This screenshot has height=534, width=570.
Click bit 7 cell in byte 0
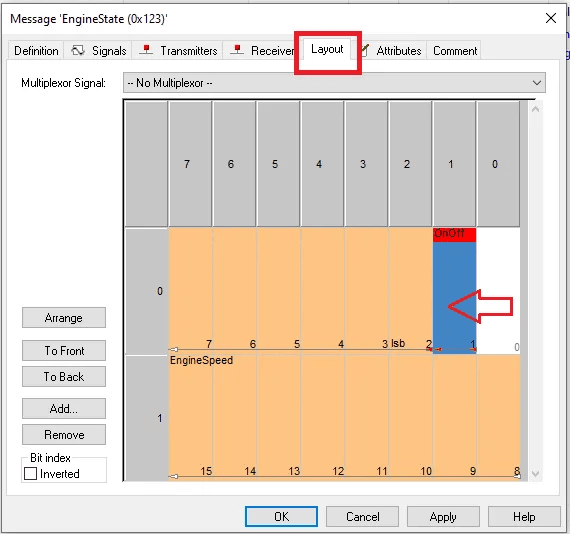point(190,291)
